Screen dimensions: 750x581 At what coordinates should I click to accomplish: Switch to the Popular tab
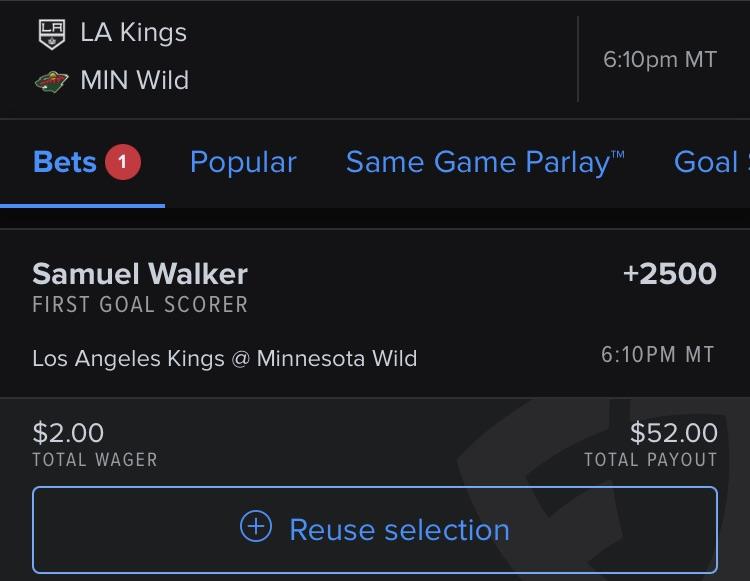tap(243, 162)
